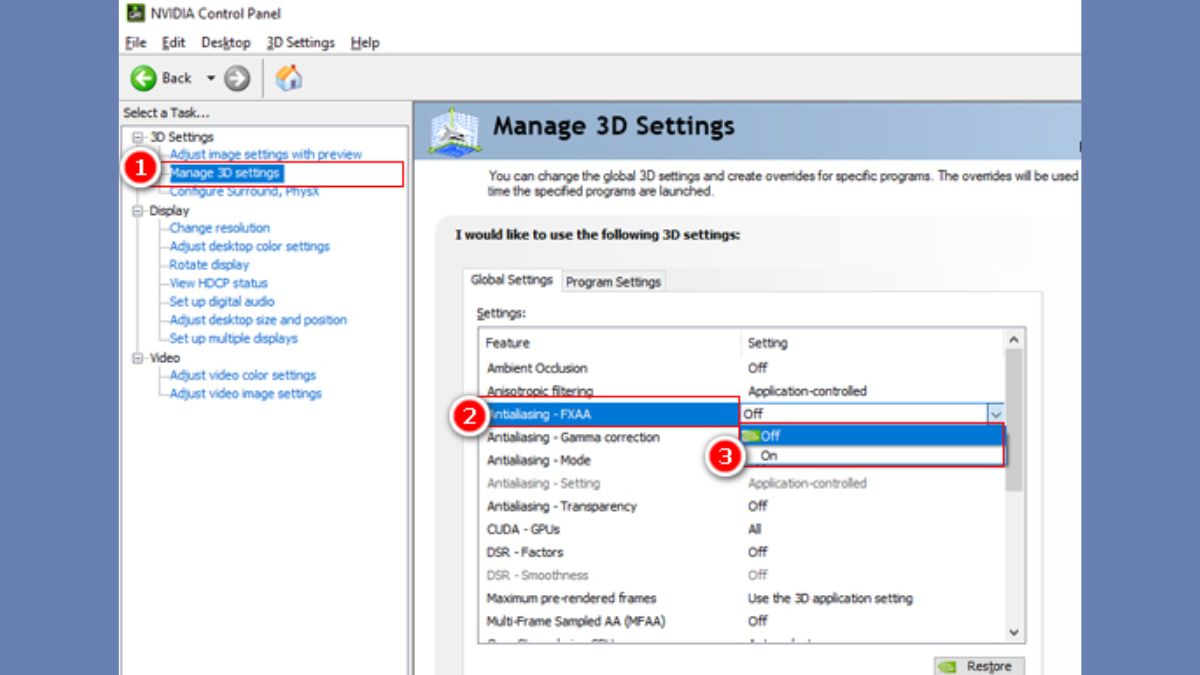Open Adjust desktop size and position
Viewport: 1200px width, 675px height.
(x=258, y=320)
